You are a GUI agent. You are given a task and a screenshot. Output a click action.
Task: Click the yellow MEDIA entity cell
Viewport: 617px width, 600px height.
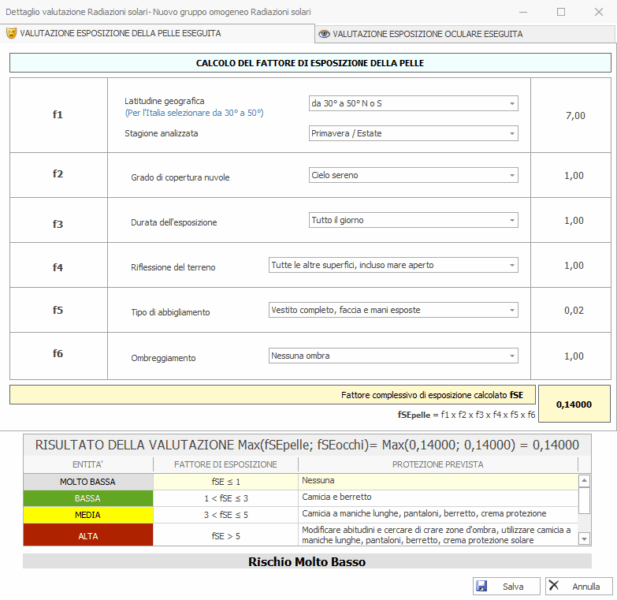point(88,515)
